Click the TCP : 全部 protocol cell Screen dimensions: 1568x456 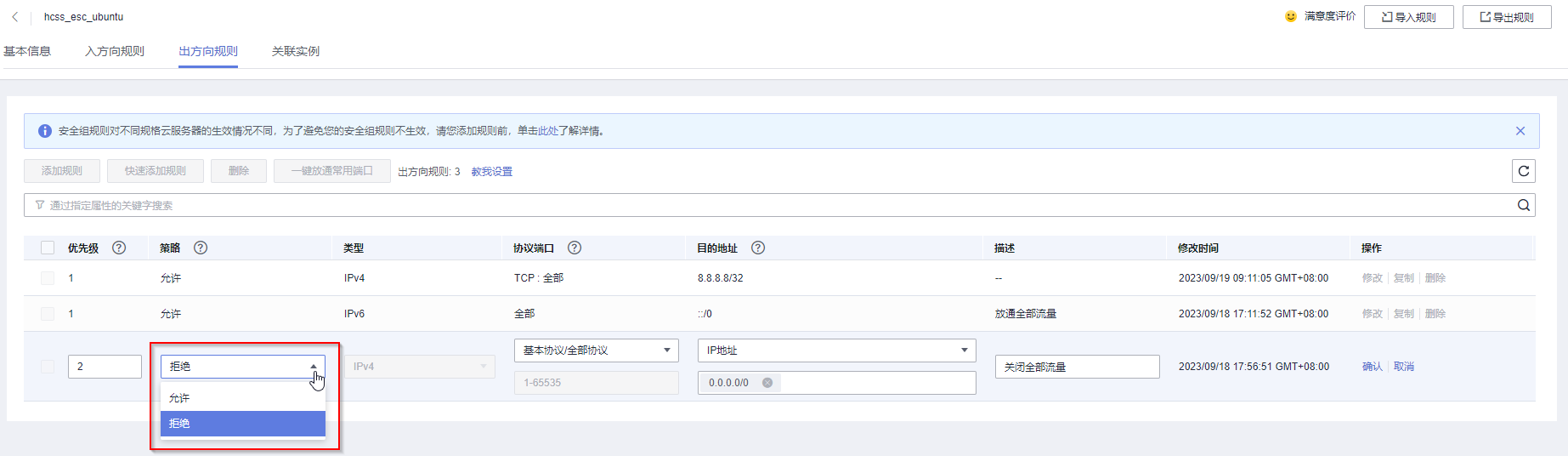point(539,278)
